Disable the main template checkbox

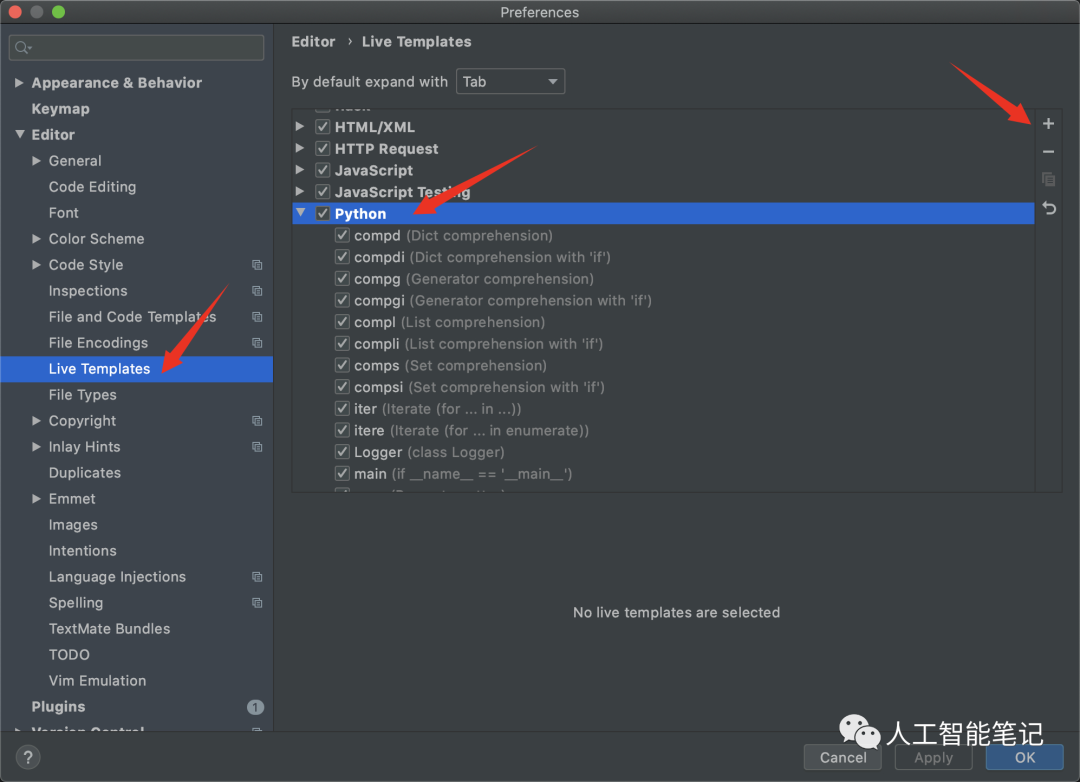coord(342,473)
